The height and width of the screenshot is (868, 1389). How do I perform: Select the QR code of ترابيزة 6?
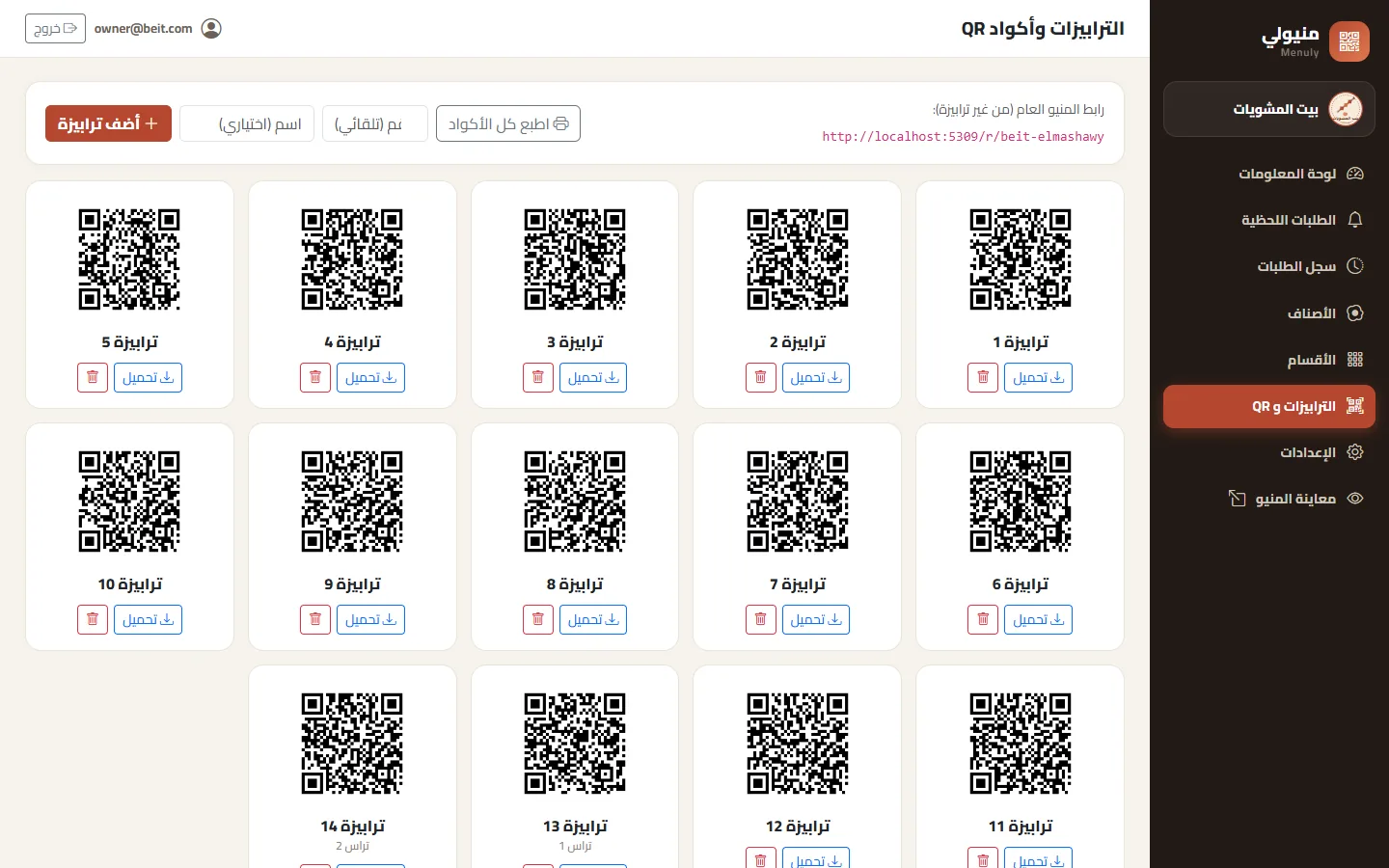click(x=1021, y=502)
